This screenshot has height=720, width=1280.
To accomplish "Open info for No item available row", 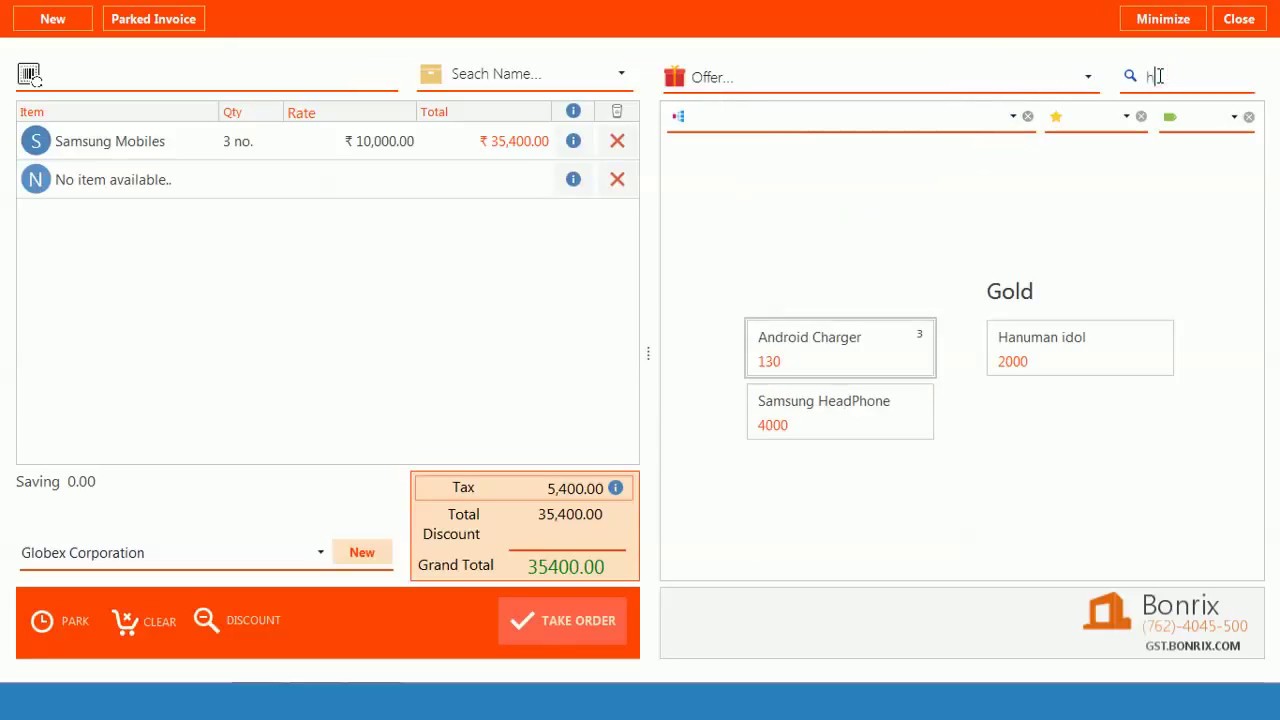I will [573, 179].
